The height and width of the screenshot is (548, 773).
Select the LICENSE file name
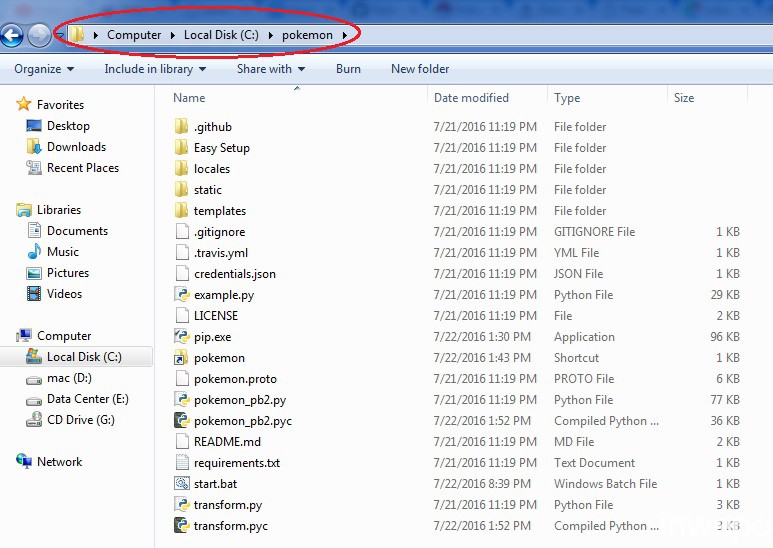(216, 316)
